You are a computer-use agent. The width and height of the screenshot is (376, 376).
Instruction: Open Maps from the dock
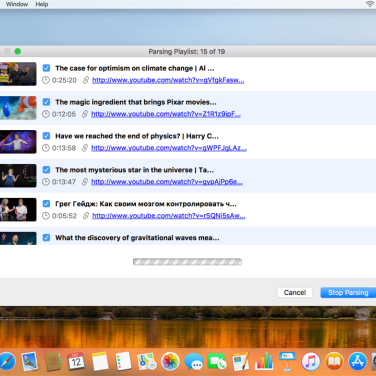coord(147,362)
